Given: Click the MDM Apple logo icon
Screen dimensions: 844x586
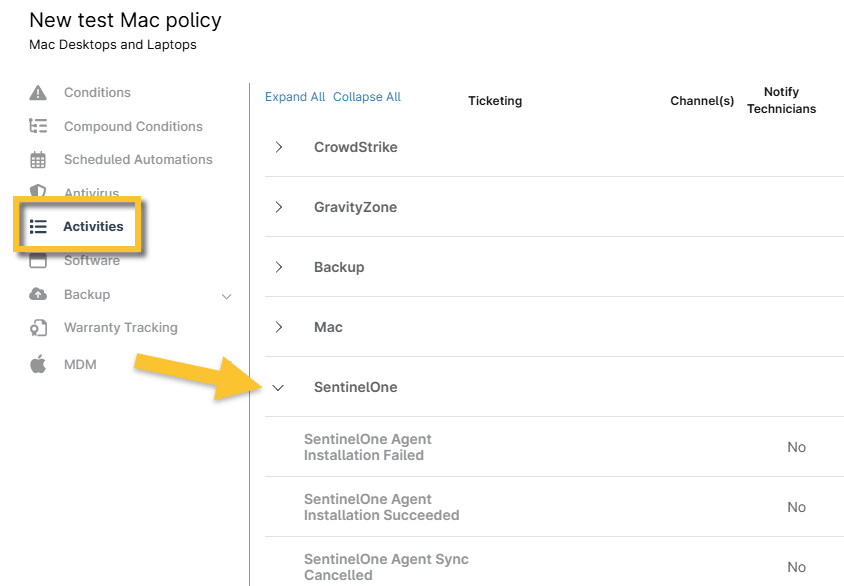Looking at the screenshot, I should (x=38, y=364).
